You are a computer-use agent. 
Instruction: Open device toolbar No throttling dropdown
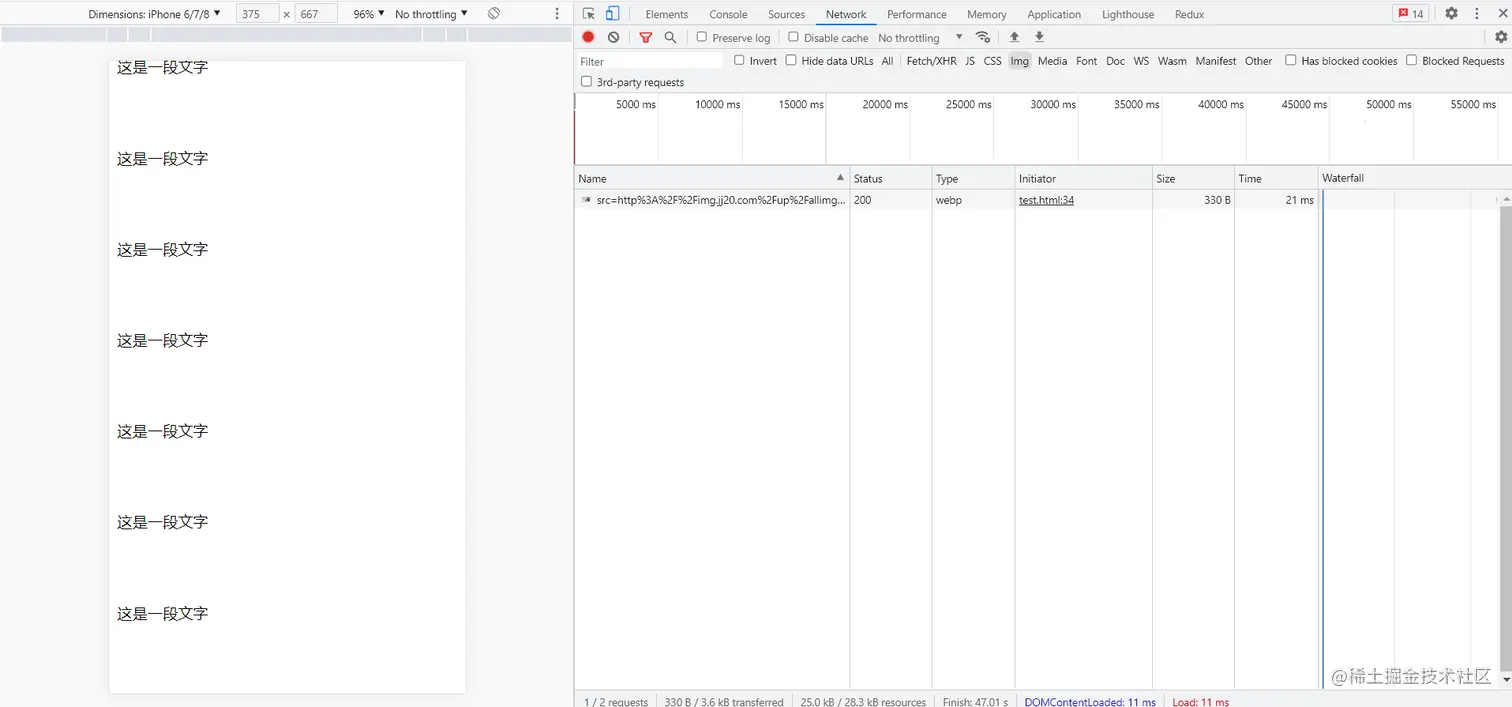point(431,14)
